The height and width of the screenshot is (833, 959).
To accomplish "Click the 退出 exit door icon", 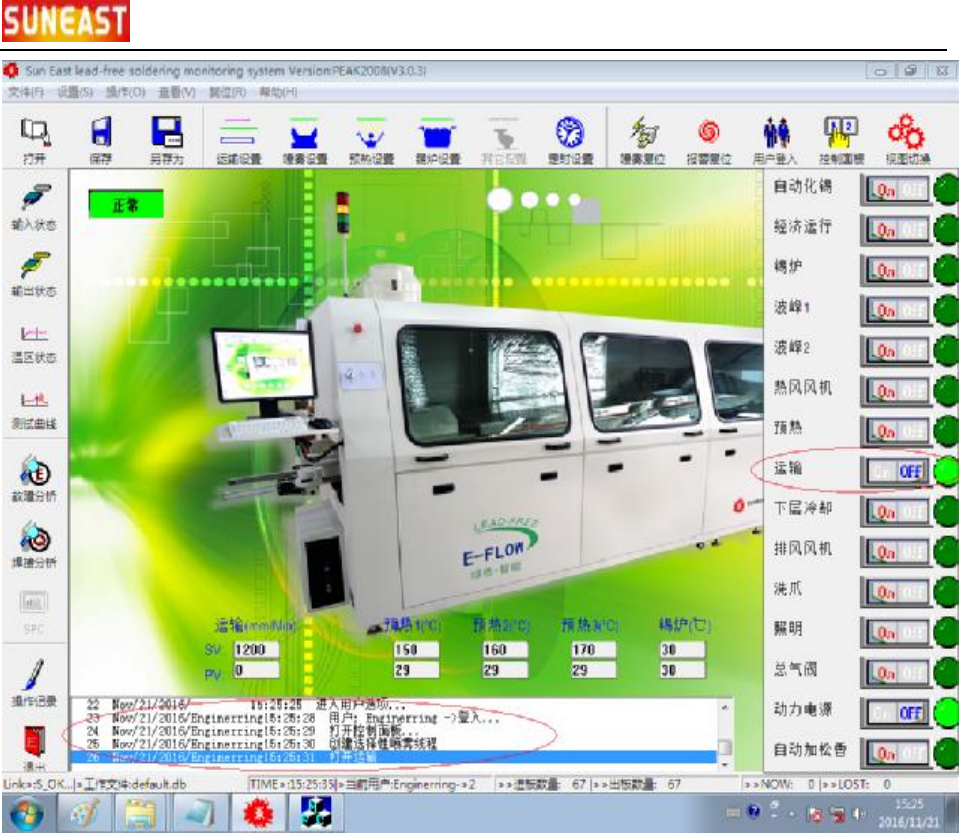I will coord(34,746).
